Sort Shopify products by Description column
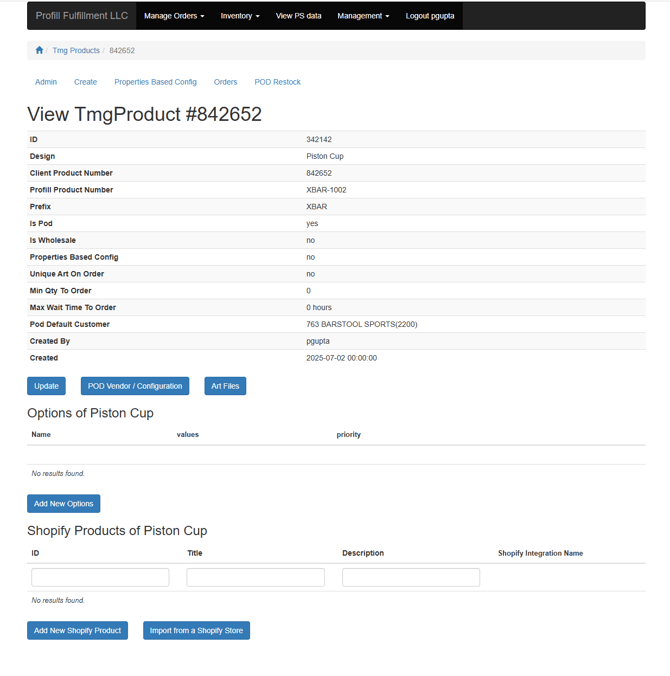This screenshot has height=676, width=670. [363, 553]
